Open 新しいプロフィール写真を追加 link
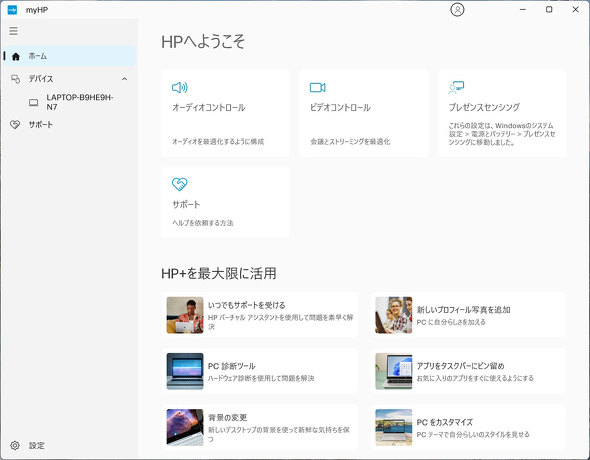This screenshot has height=460, width=590. [x=468, y=315]
